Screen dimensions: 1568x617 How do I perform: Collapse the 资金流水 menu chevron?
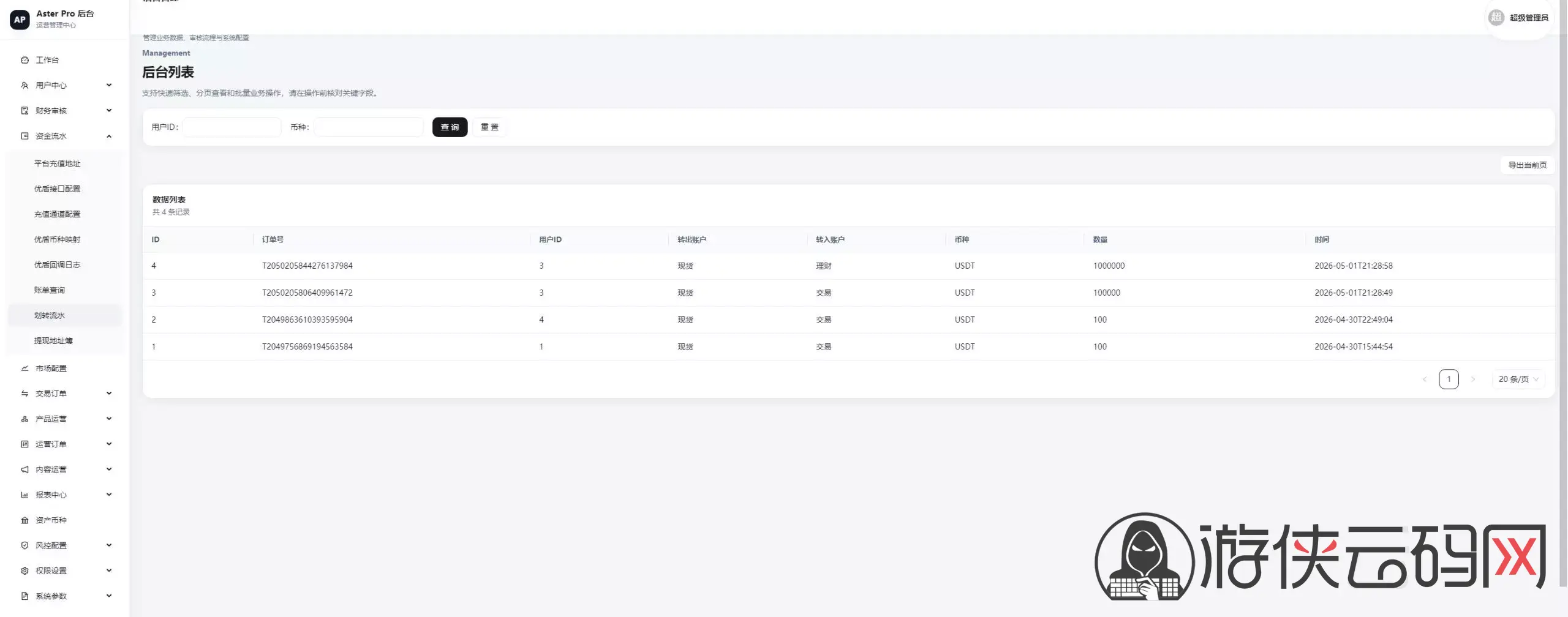(109, 136)
